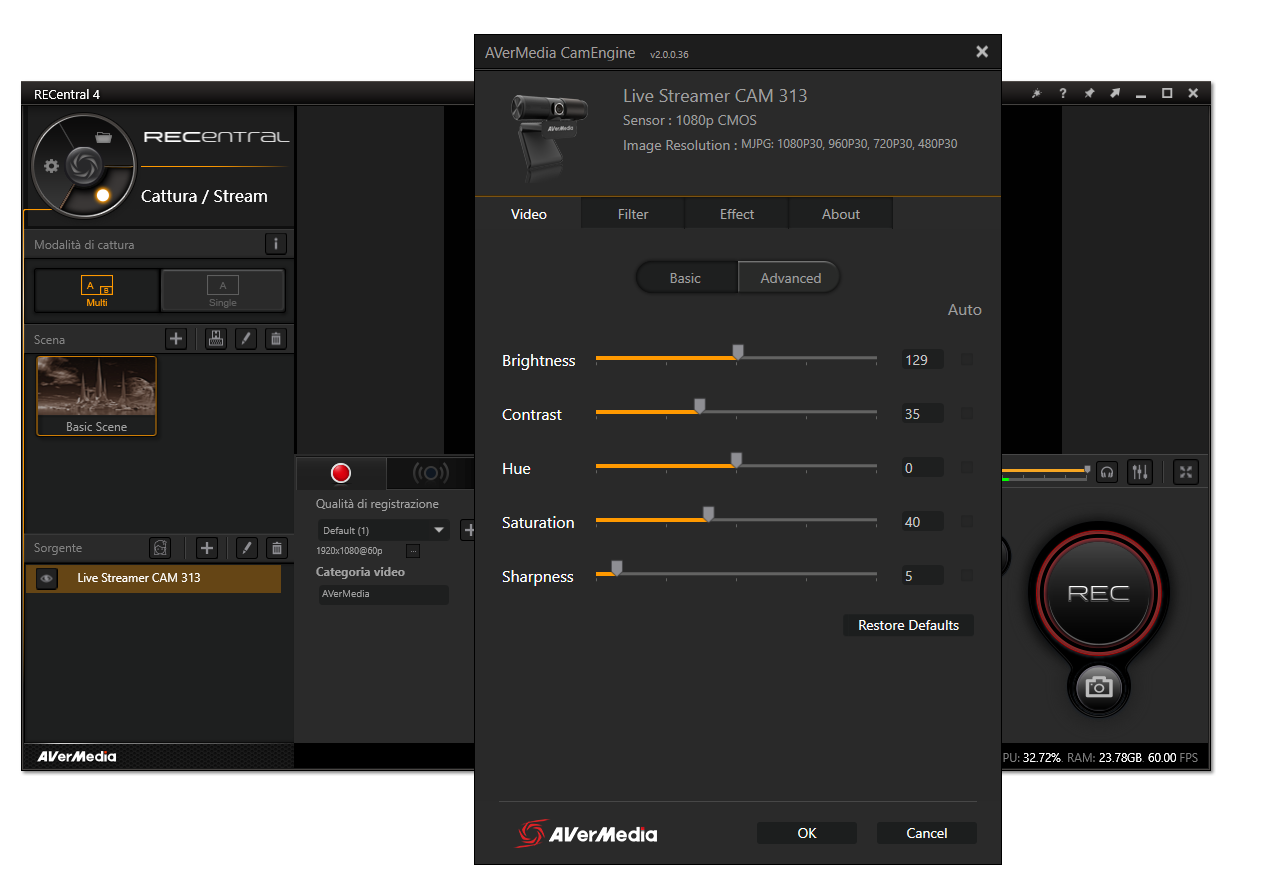Click the fullscreen expand preview icon

click(1186, 472)
